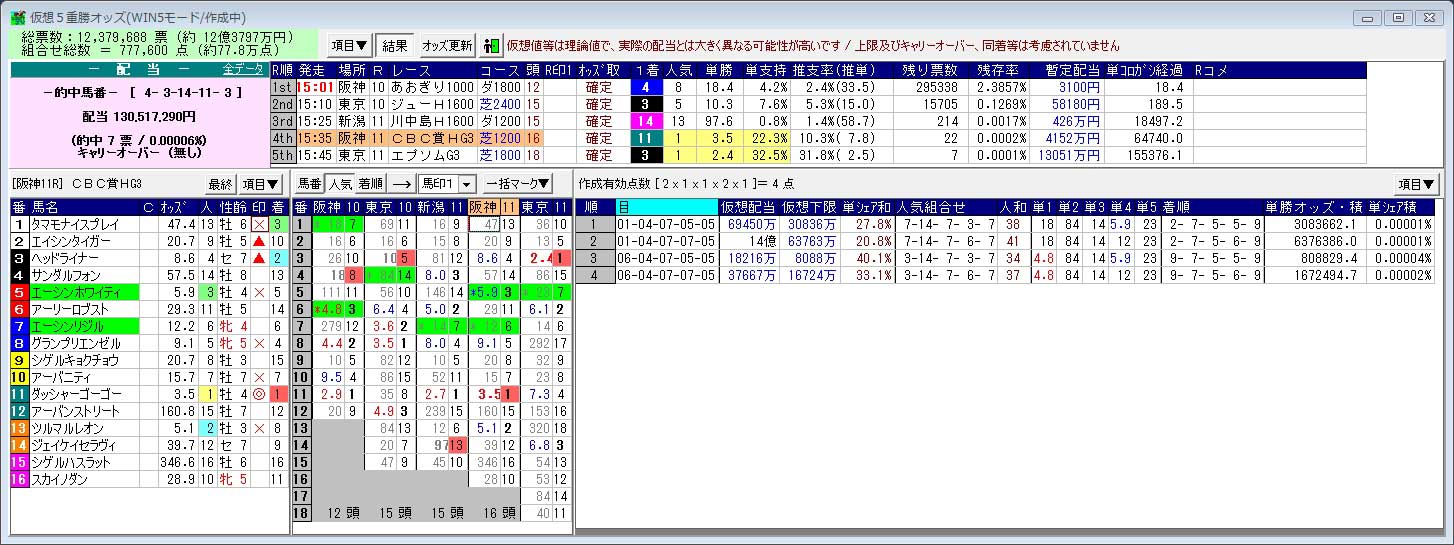Open the 全データ link in payout header
This screenshot has height=545, width=1454.
(240, 70)
